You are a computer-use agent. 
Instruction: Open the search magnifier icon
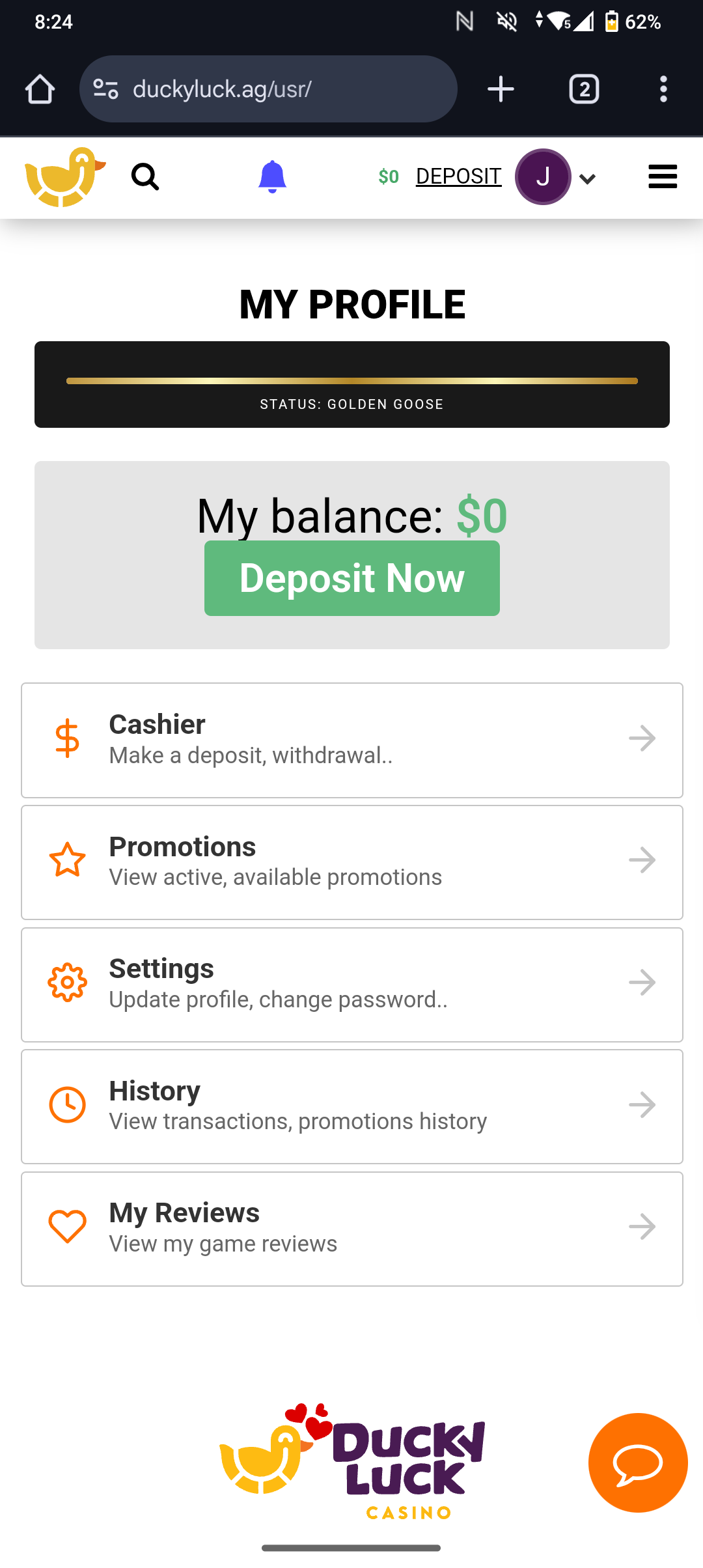click(145, 176)
